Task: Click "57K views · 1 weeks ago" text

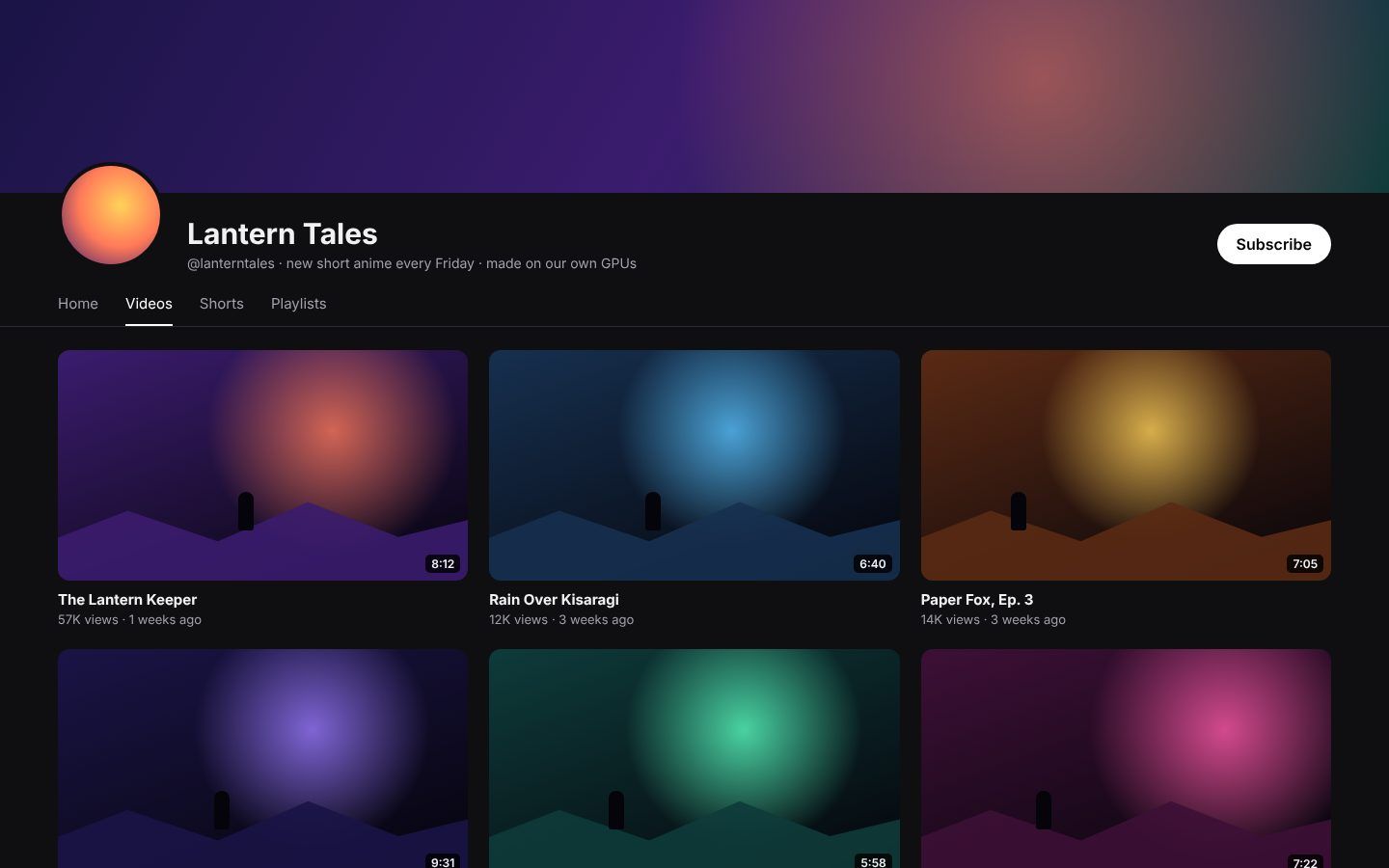Action: pyautogui.click(x=129, y=620)
